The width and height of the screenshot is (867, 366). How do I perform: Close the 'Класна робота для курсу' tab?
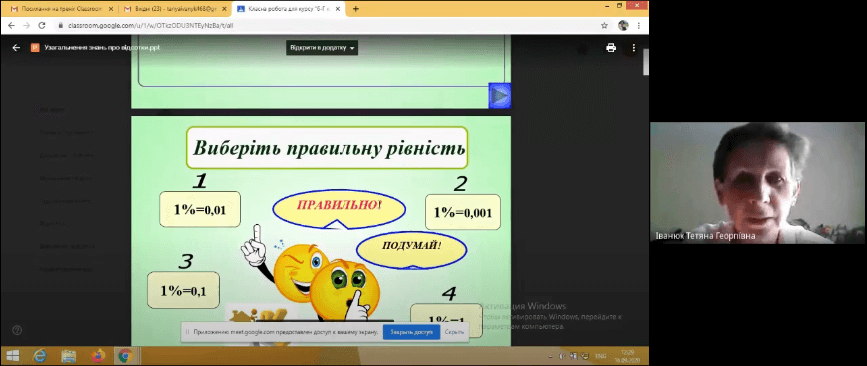tap(338, 9)
